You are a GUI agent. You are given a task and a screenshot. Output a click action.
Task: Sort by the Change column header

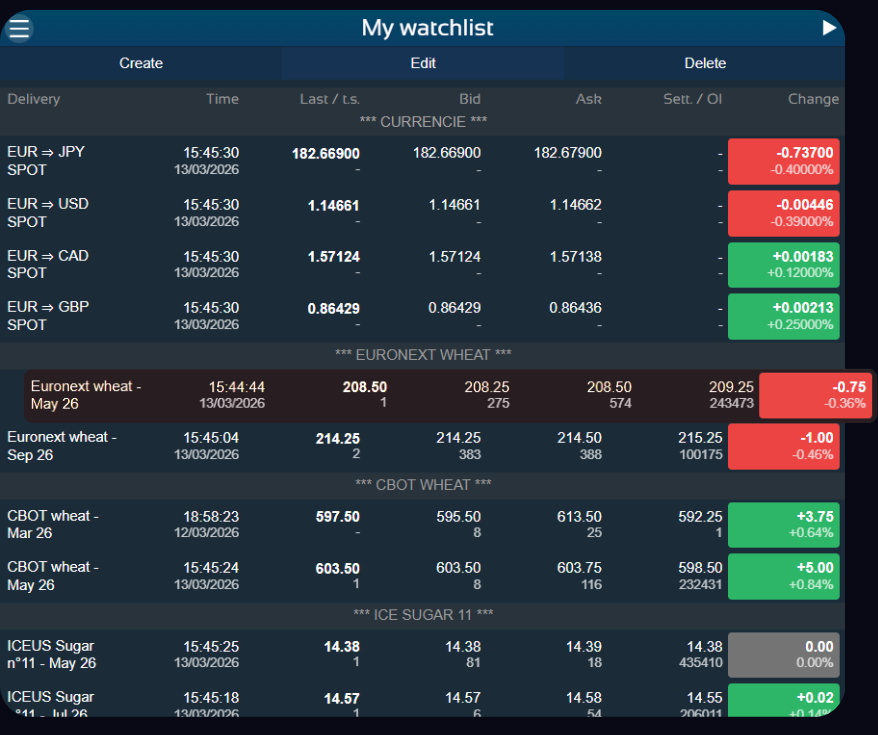point(813,99)
